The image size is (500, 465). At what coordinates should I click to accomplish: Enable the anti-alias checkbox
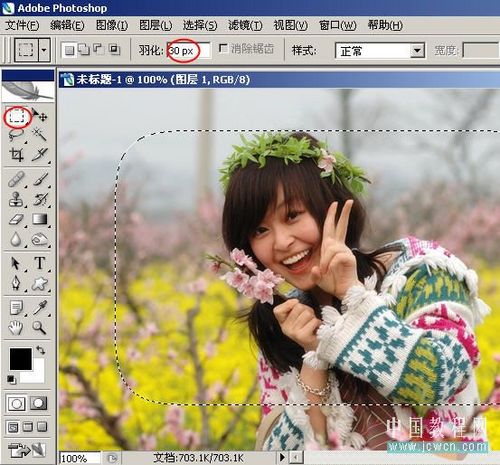(223, 49)
